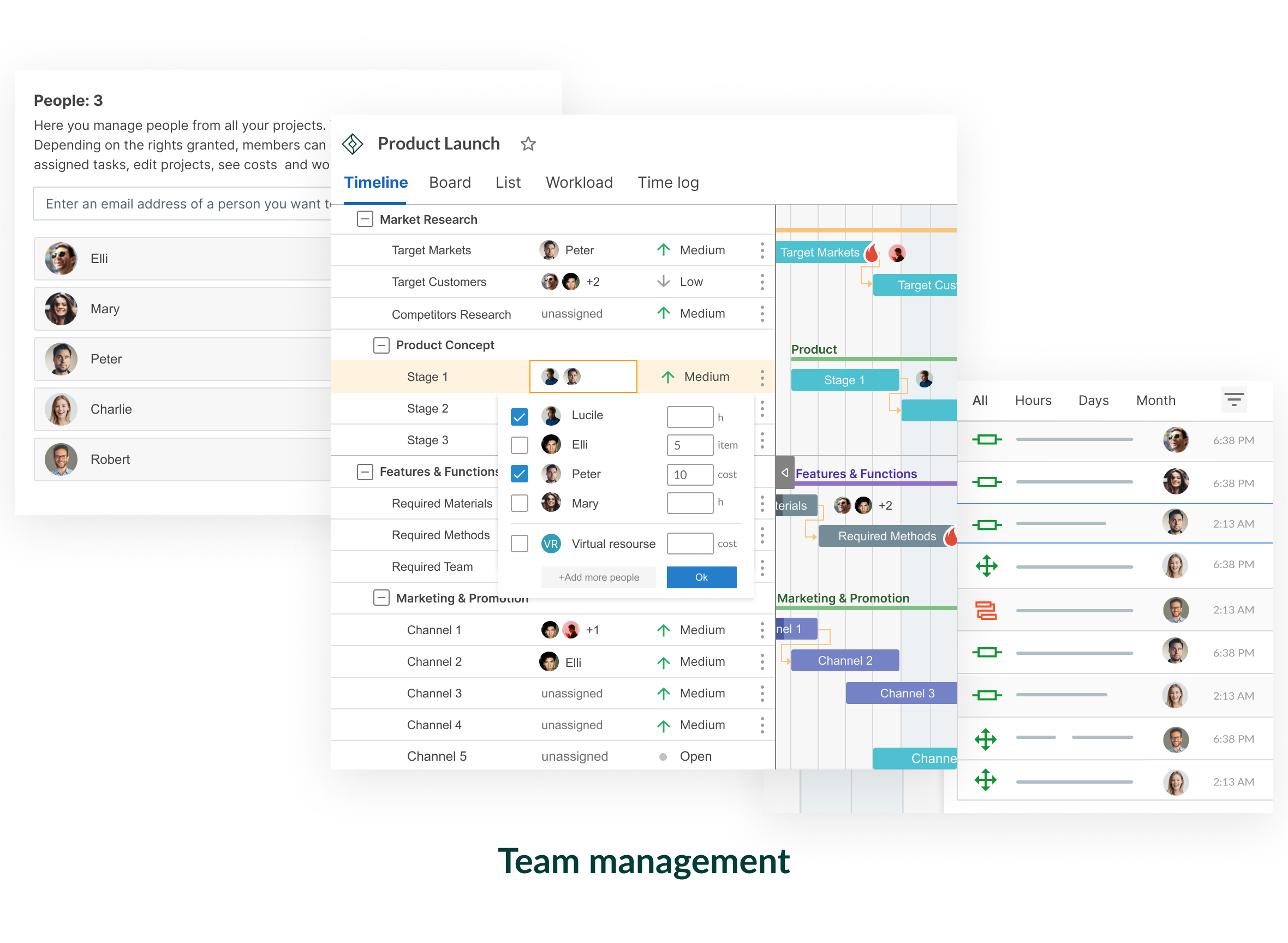Click Elli's avatar in People panel
Image resolution: width=1288 pixels, height=943 pixels.
tap(61, 259)
